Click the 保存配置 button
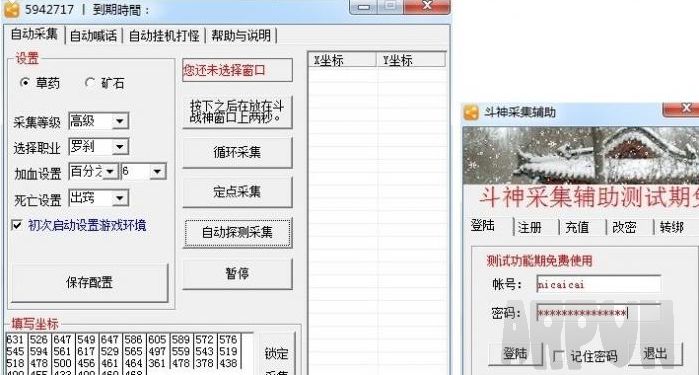Image resolution: width=699 pixels, height=375 pixels. [90, 282]
